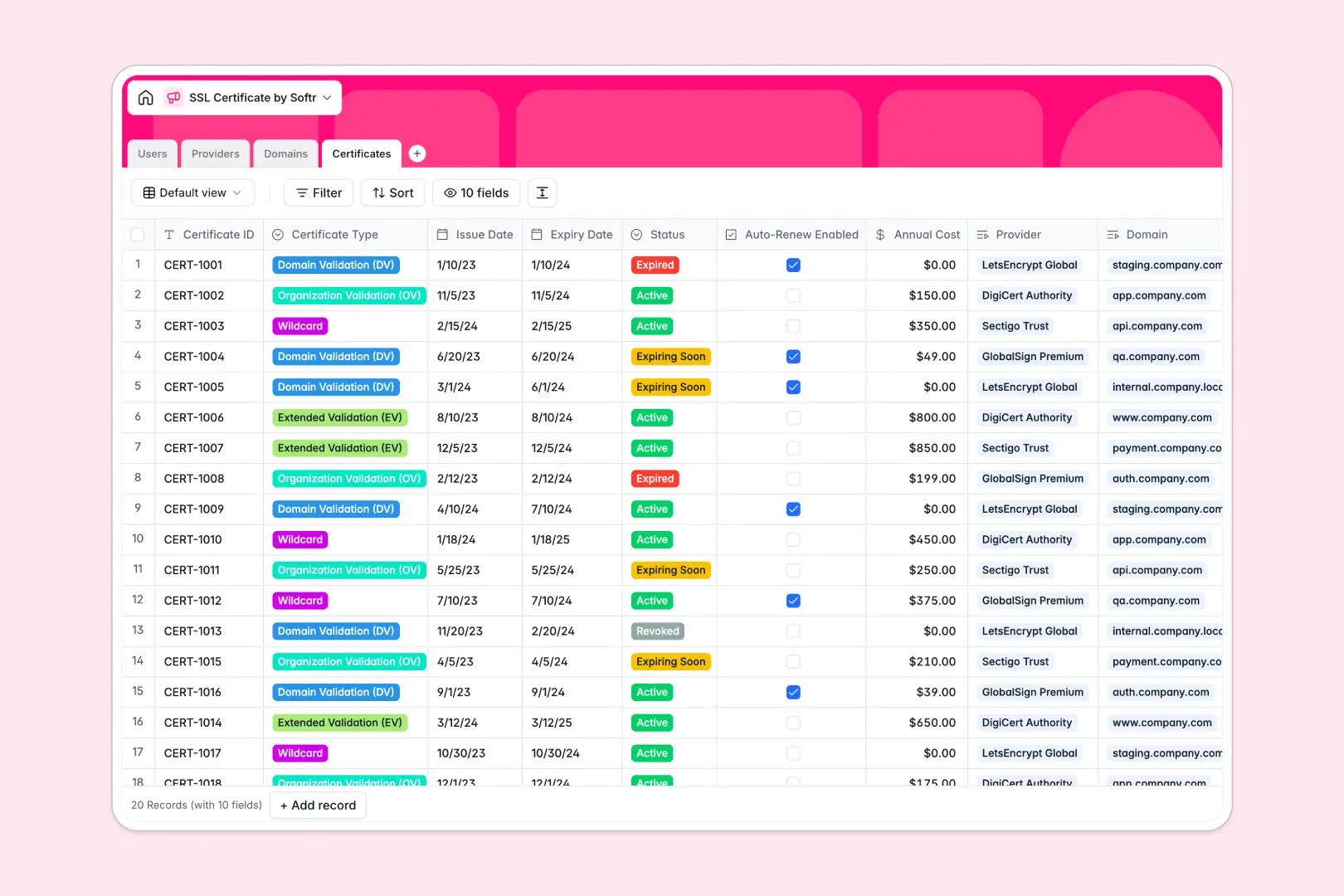1344x896 pixels.
Task: Expand the SSL Certificate by Softr app menu
Action: pyautogui.click(x=327, y=97)
